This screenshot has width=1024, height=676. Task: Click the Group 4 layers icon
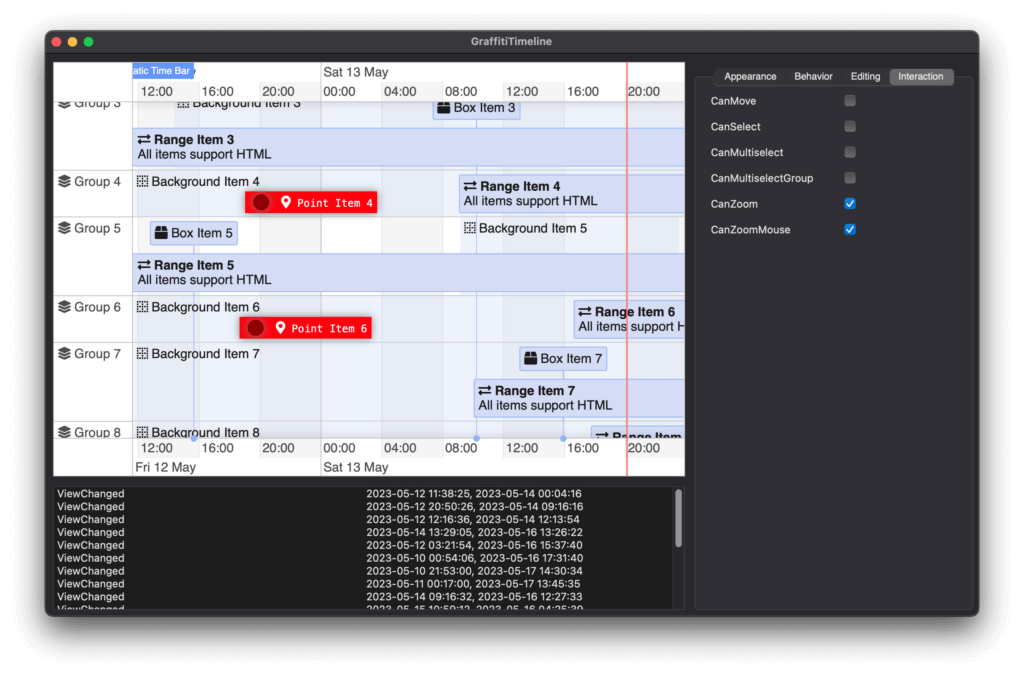click(x=64, y=181)
